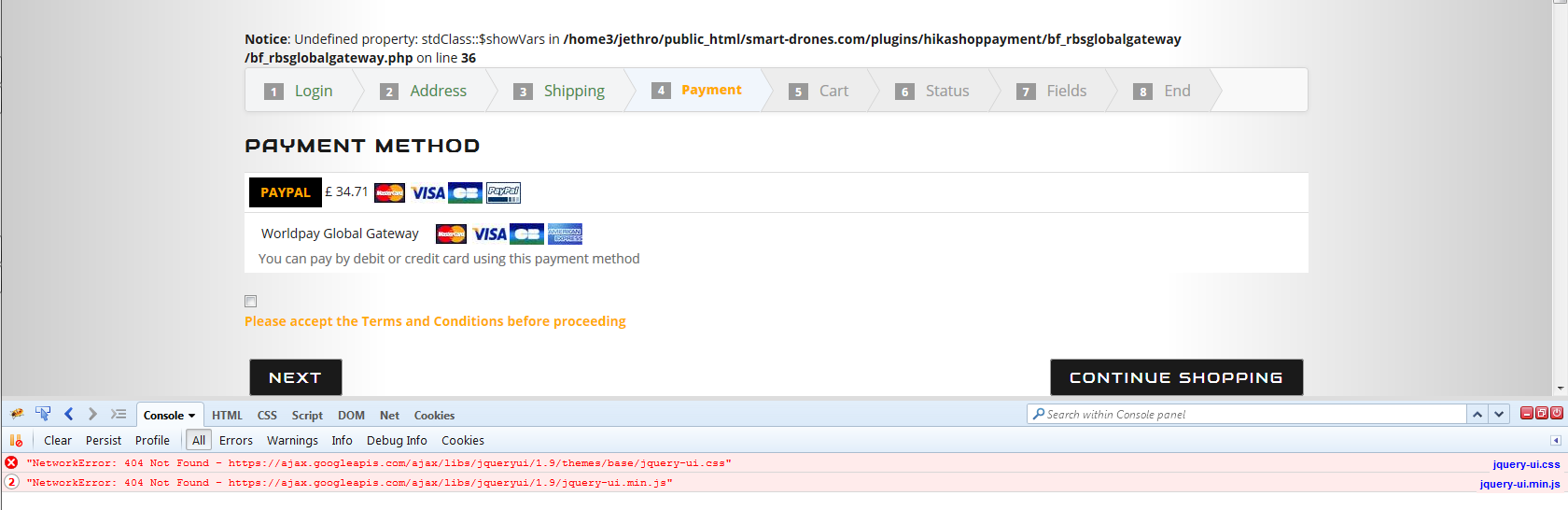
Task: Switch to the Script panel tab
Action: coord(307,416)
